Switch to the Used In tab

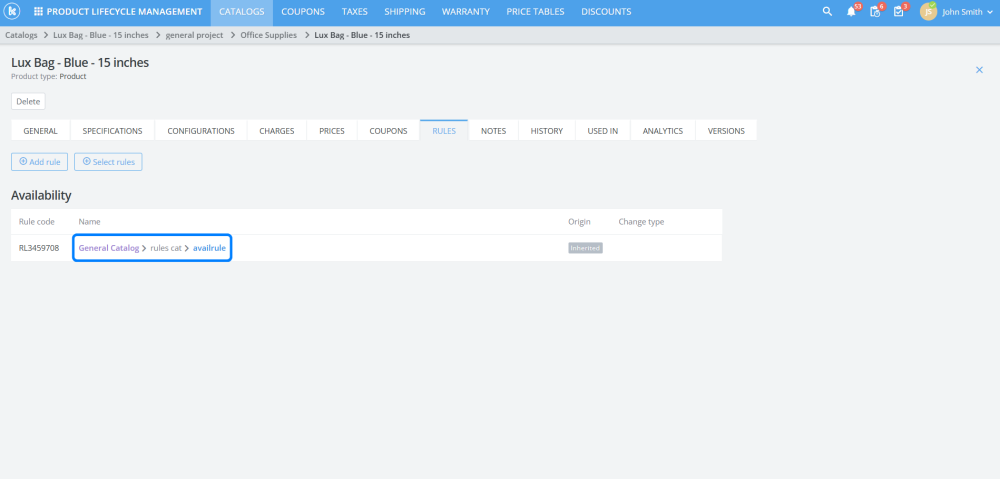click(x=603, y=131)
